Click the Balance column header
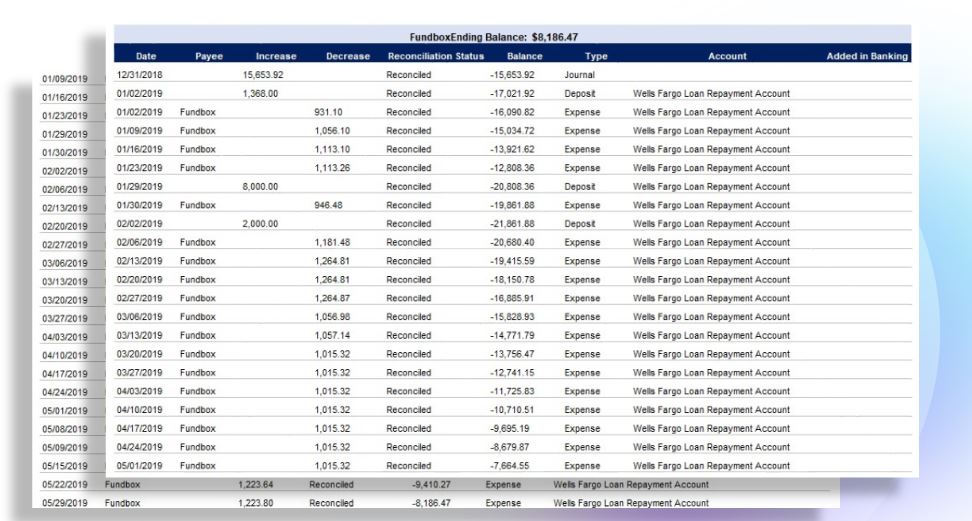This screenshot has height=521, width=972. (x=524, y=56)
